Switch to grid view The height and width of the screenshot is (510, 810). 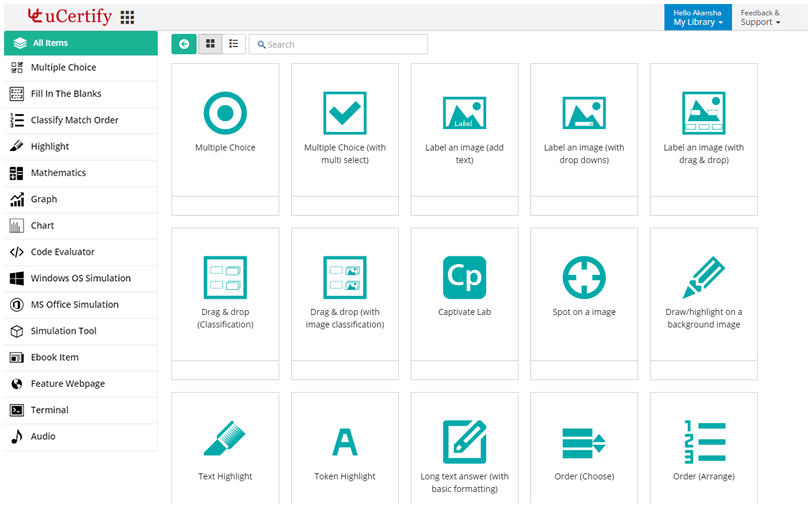pyautogui.click(x=210, y=44)
